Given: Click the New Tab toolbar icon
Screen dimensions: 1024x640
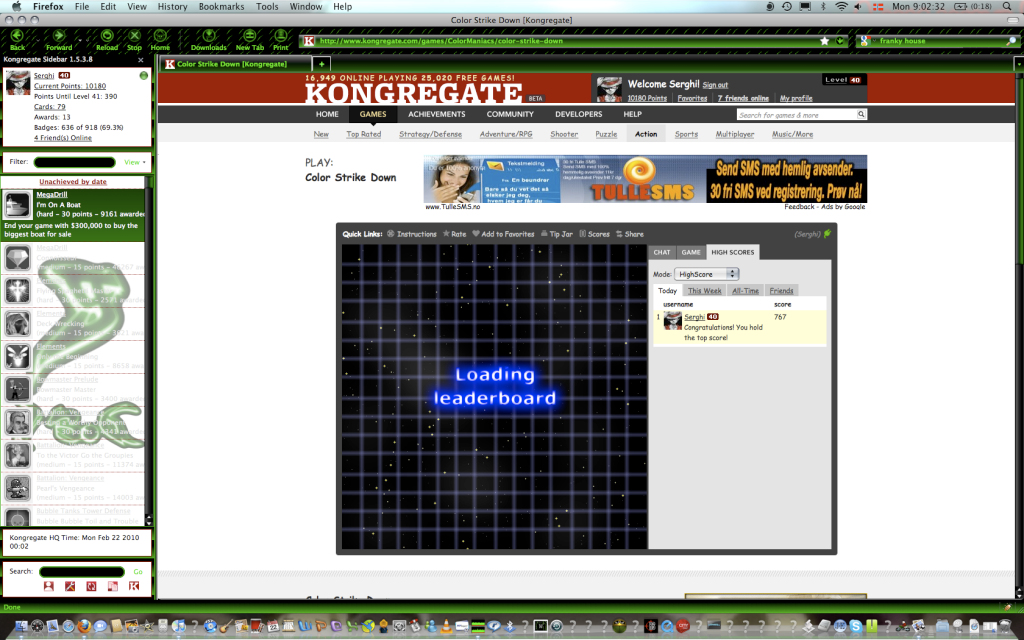Looking at the screenshot, I should 249,36.
